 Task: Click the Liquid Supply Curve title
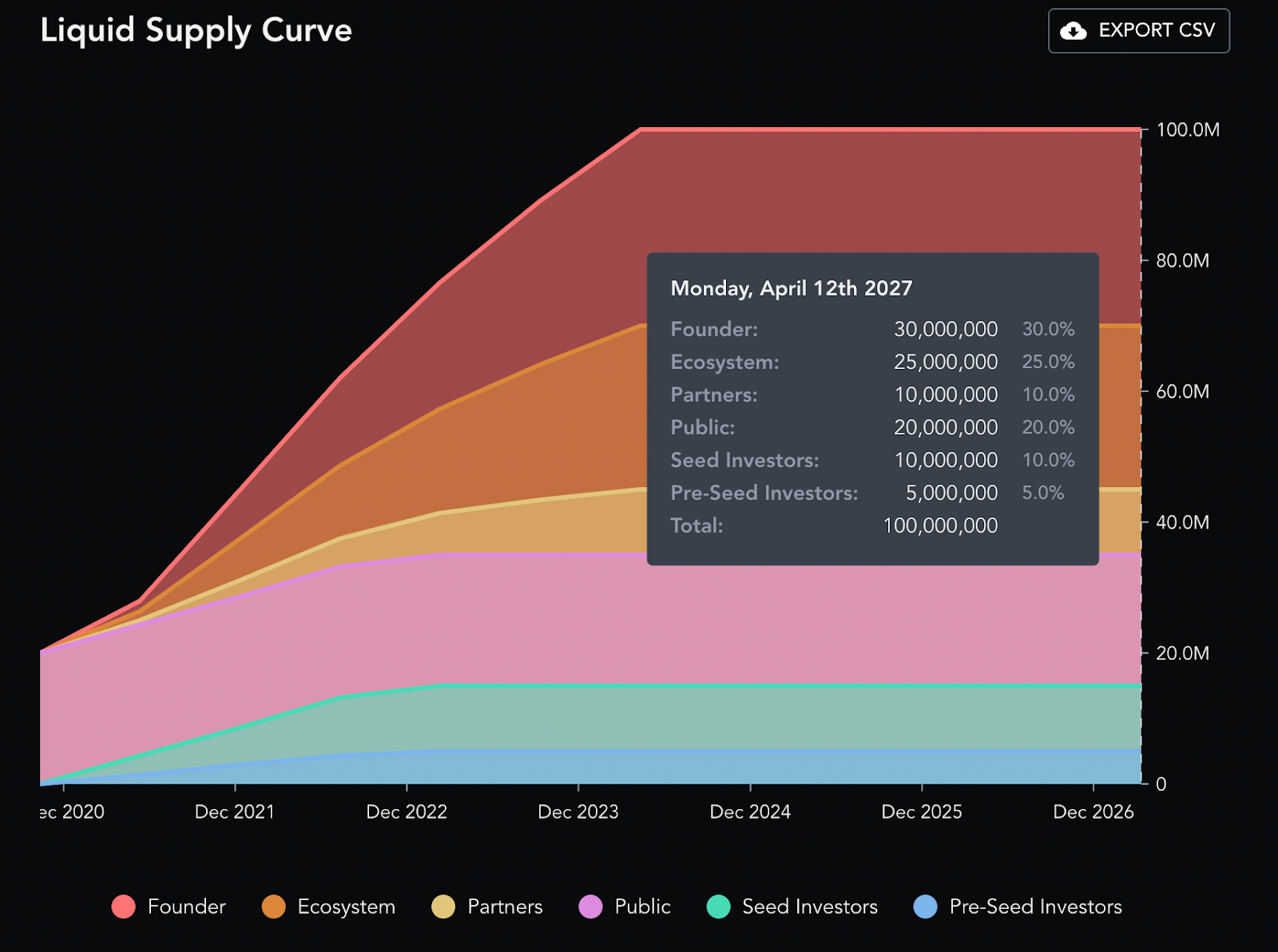pos(196,30)
